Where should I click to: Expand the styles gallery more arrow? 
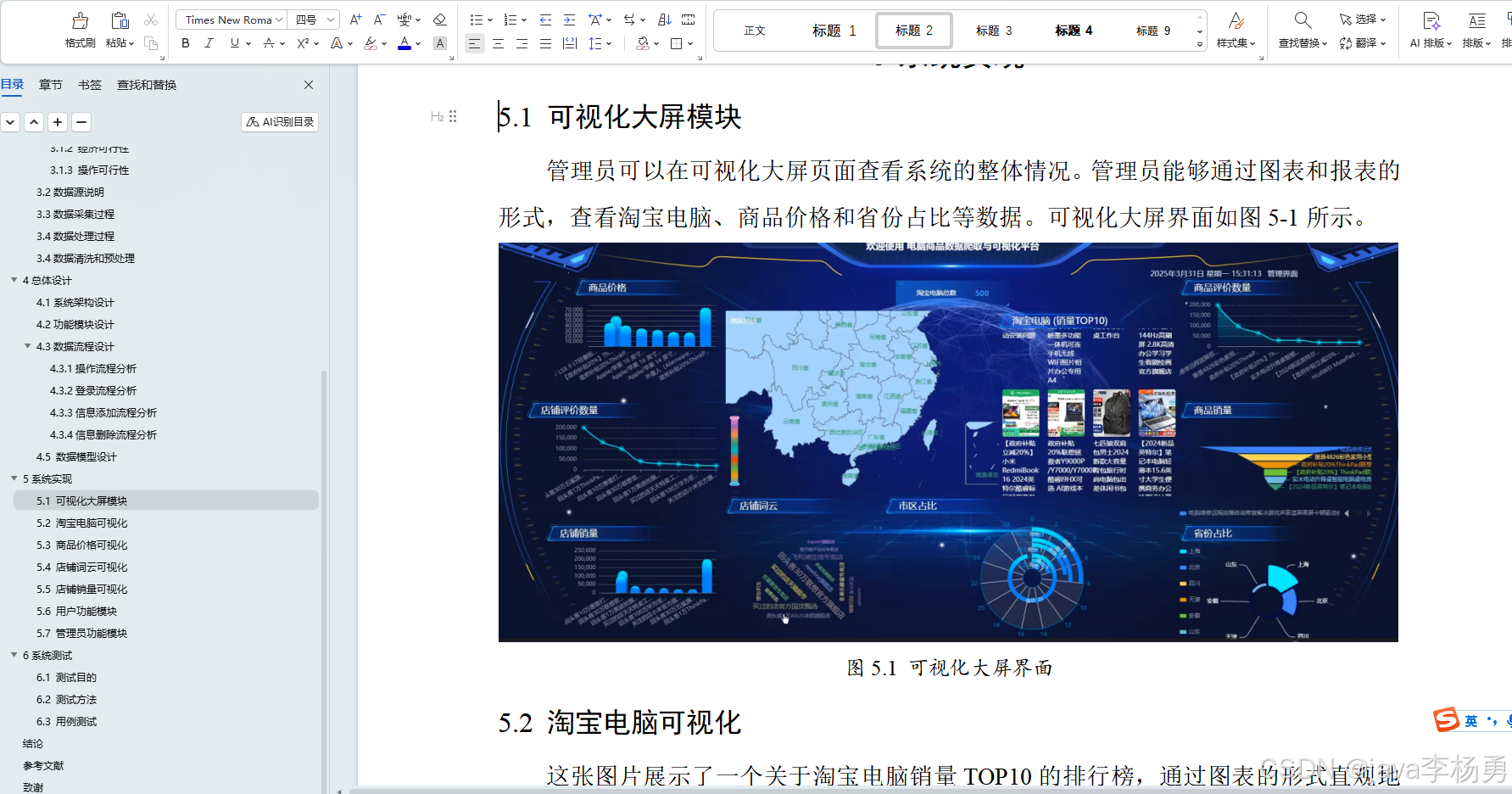(1200, 44)
